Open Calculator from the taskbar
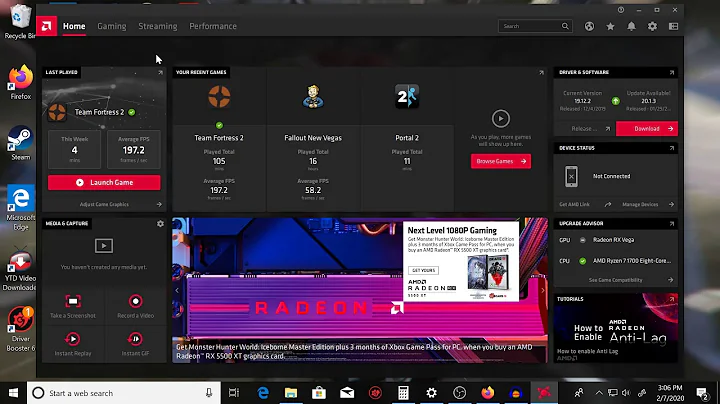720x404 pixels. pyautogui.click(x=403, y=393)
